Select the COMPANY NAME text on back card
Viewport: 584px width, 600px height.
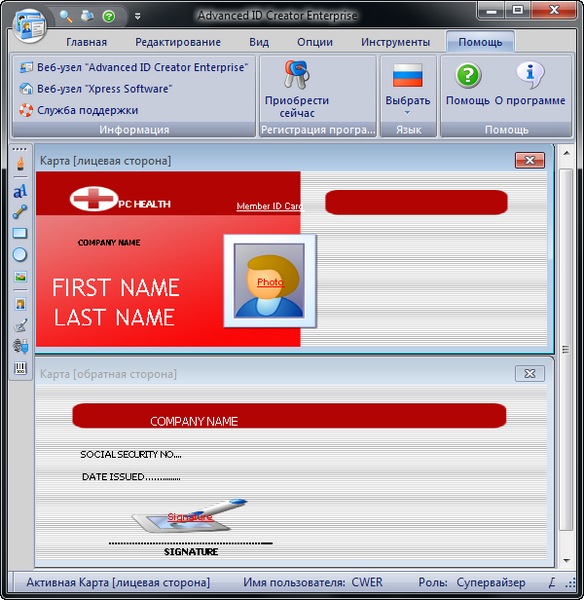pos(194,421)
